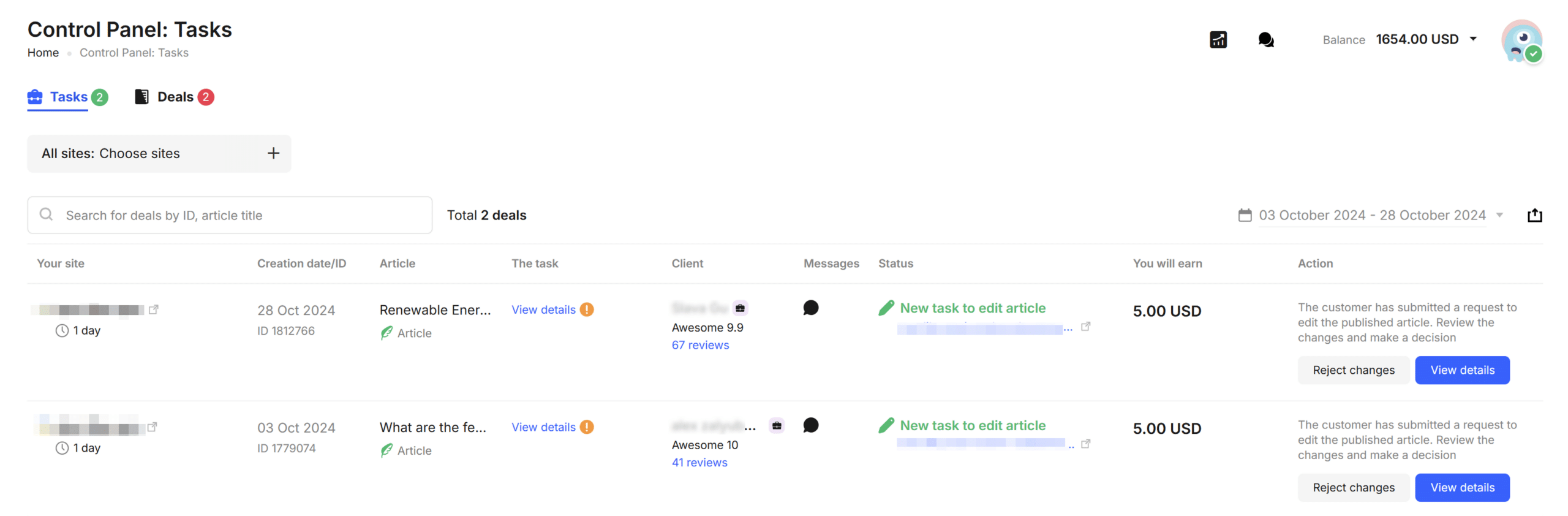Switch to the Deals tab
1568x516 pixels.
tap(175, 96)
